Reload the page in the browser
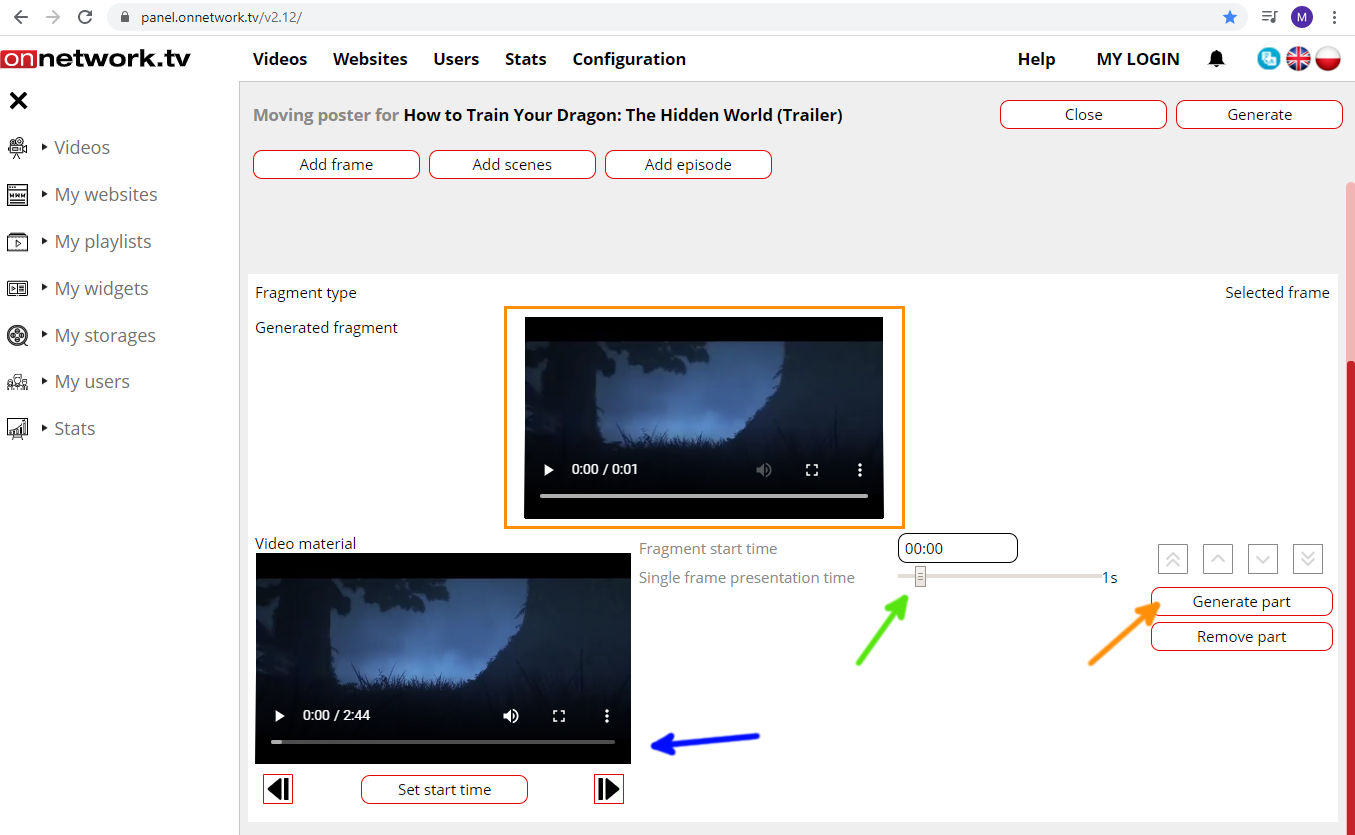This screenshot has height=835, width=1355. click(x=85, y=17)
